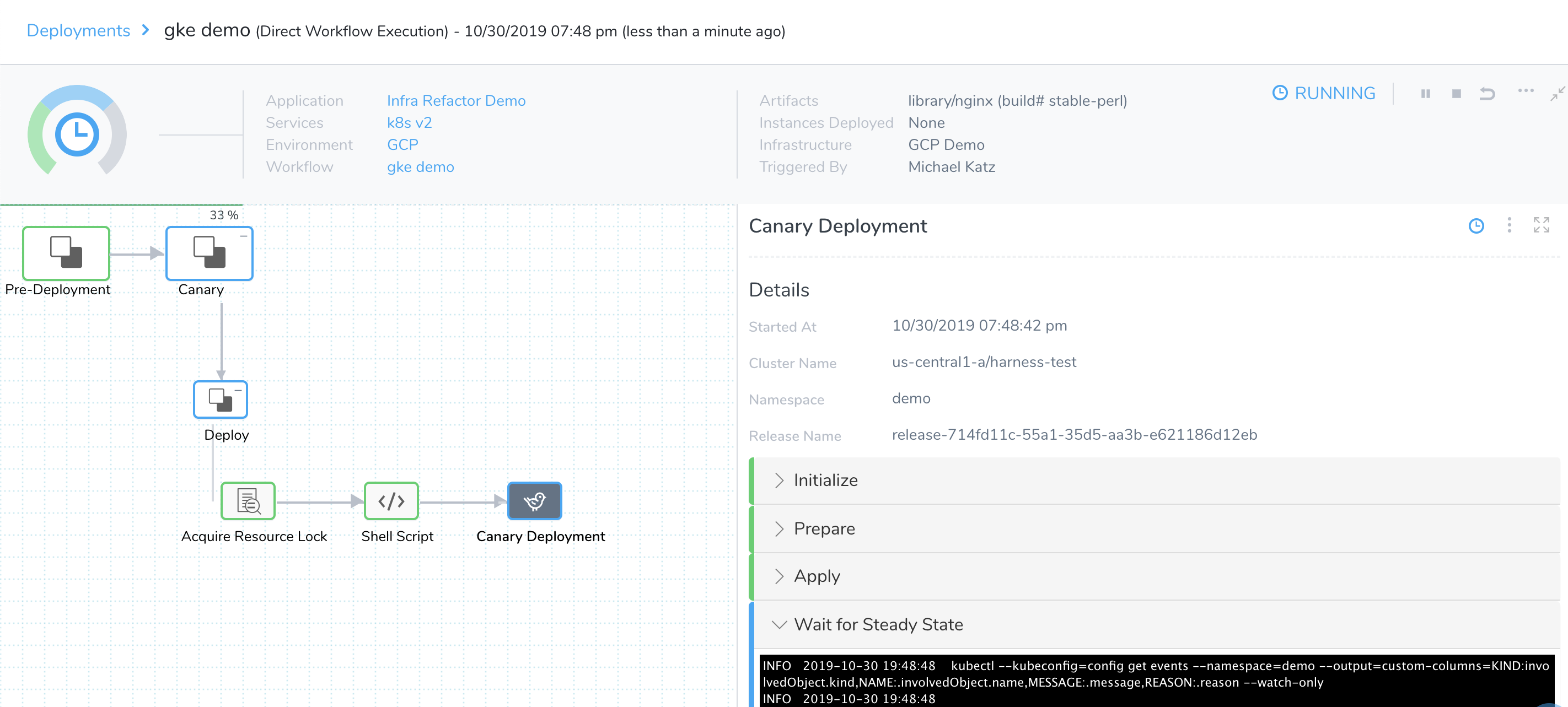Click the Michael Katz triggered-by value

952,167
